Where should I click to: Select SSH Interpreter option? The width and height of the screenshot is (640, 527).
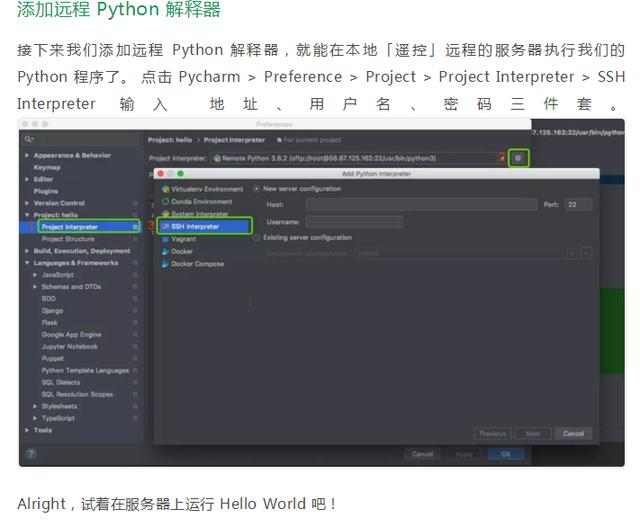tap(204, 226)
